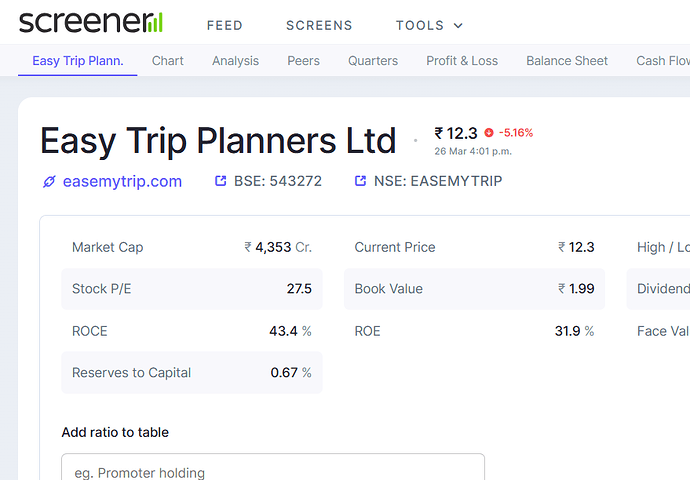Click the red price-down arrow icon
690x480 pixels.
[x=489, y=132]
